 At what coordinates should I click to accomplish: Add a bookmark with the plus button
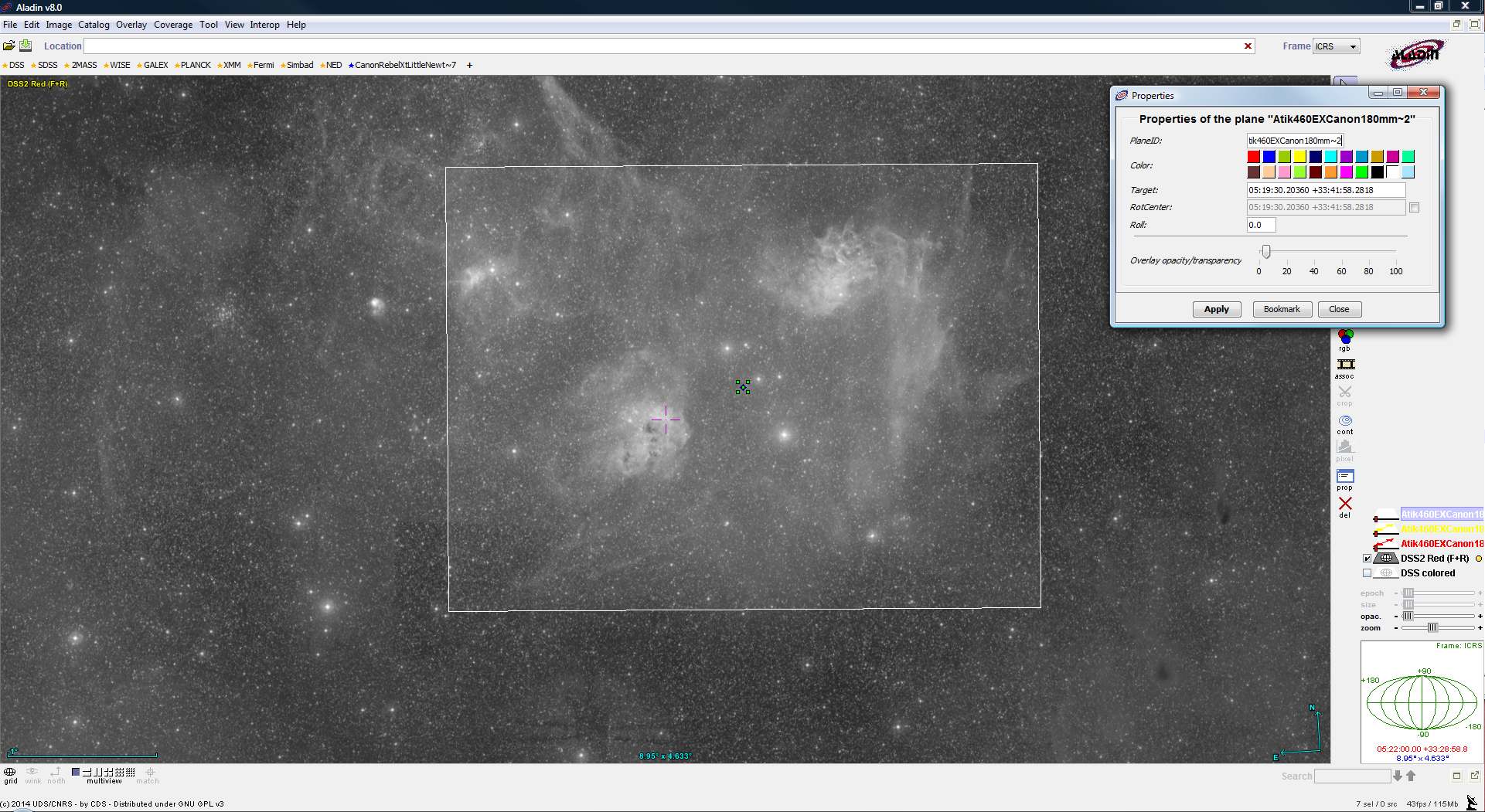[469, 66]
